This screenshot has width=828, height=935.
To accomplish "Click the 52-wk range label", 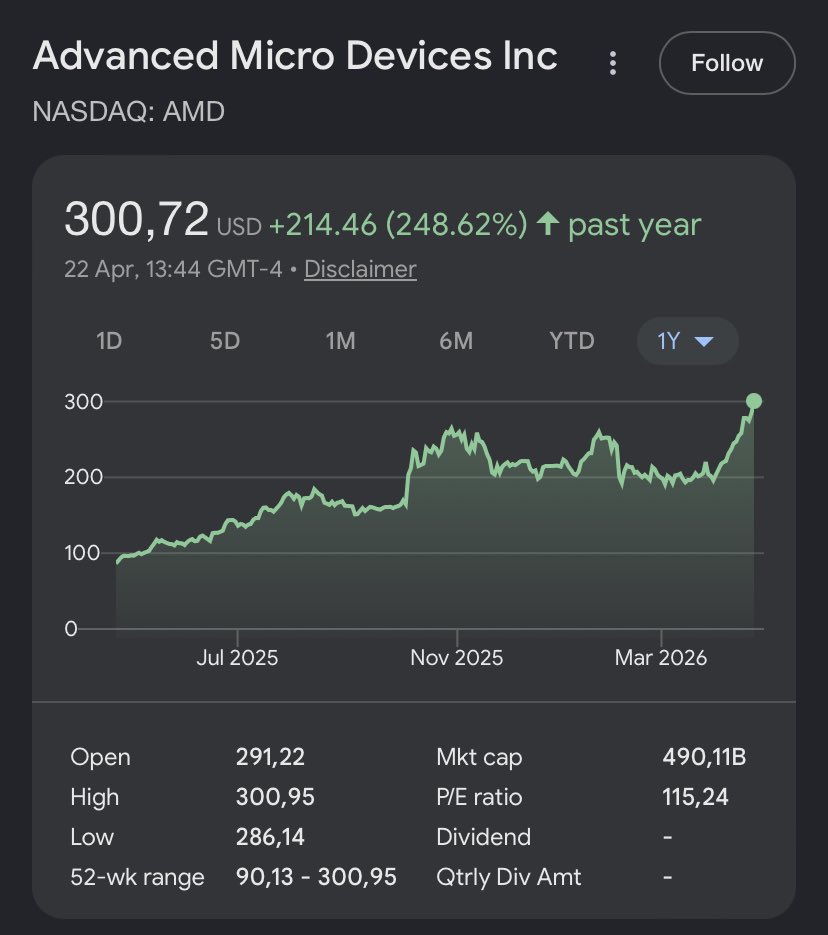I will pyautogui.click(x=137, y=877).
